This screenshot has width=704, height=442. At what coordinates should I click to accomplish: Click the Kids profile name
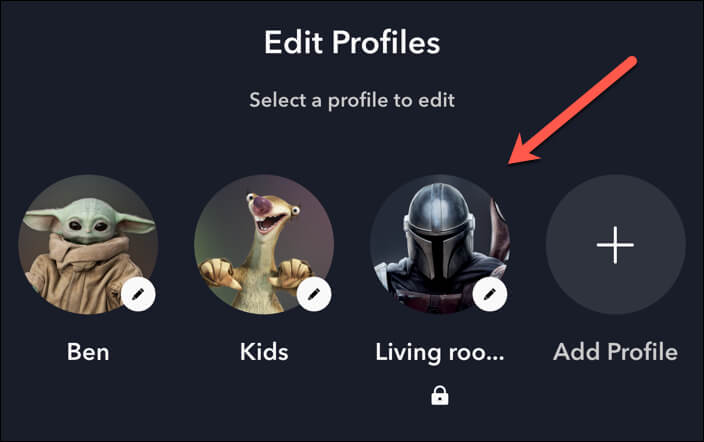pos(263,352)
